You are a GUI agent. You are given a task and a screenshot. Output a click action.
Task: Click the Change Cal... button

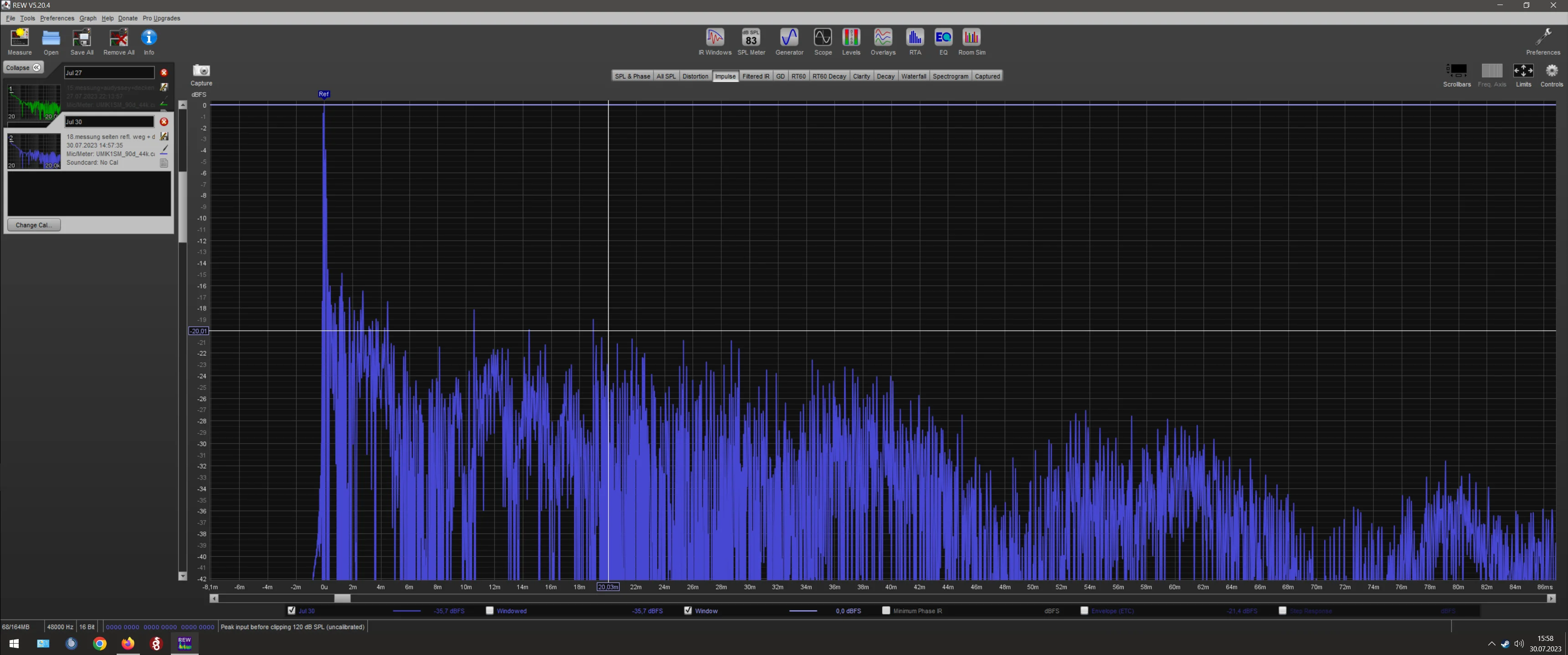click(34, 225)
